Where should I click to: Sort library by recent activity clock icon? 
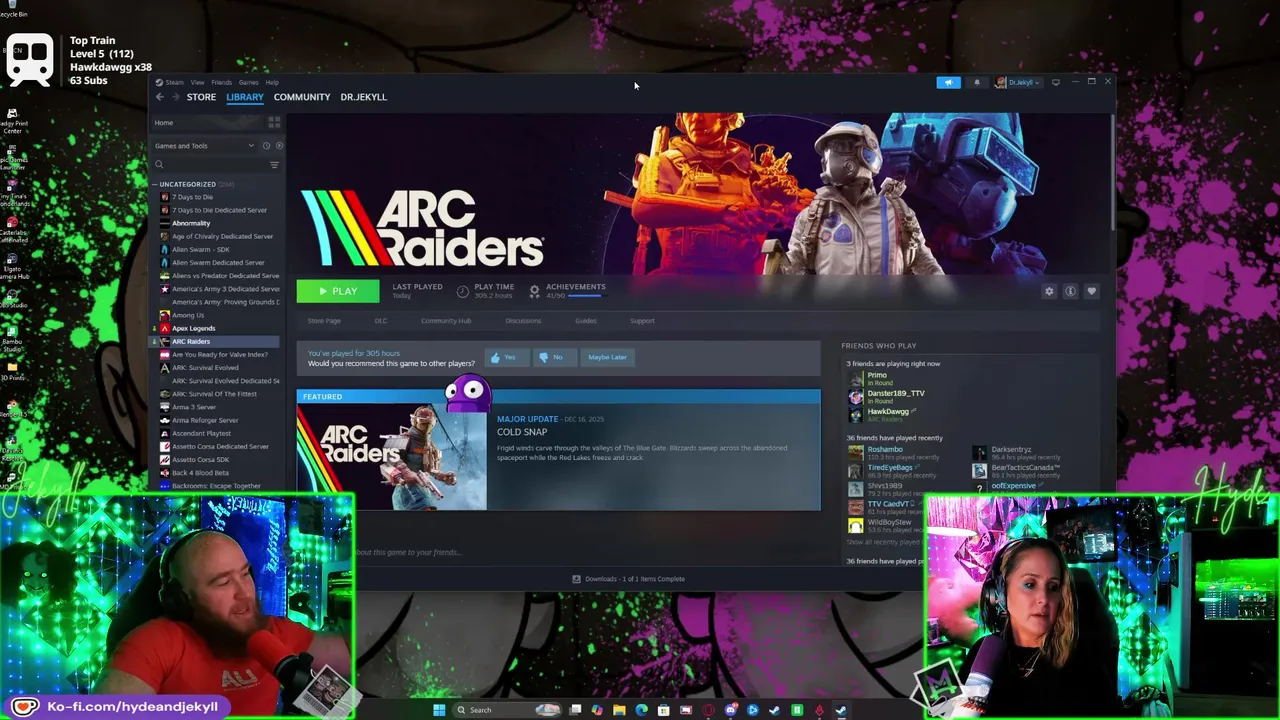(x=266, y=146)
